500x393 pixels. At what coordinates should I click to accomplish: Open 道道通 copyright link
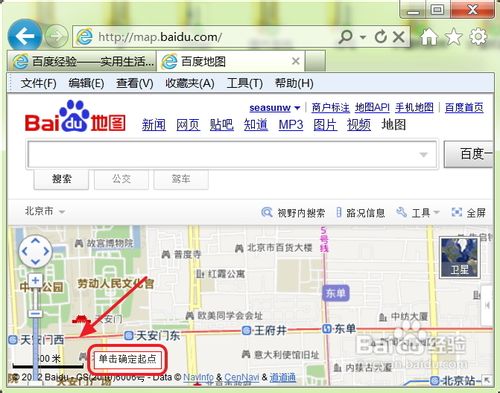(x=283, y=377)
